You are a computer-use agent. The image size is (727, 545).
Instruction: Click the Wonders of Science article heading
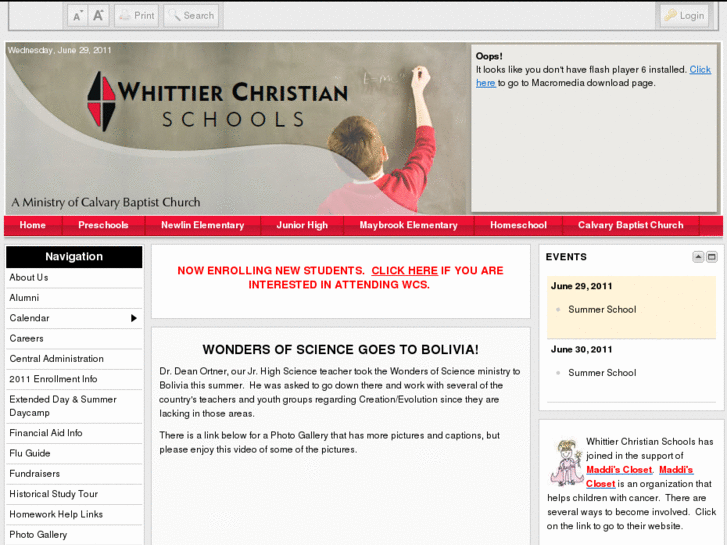click(x=340, y=350)
